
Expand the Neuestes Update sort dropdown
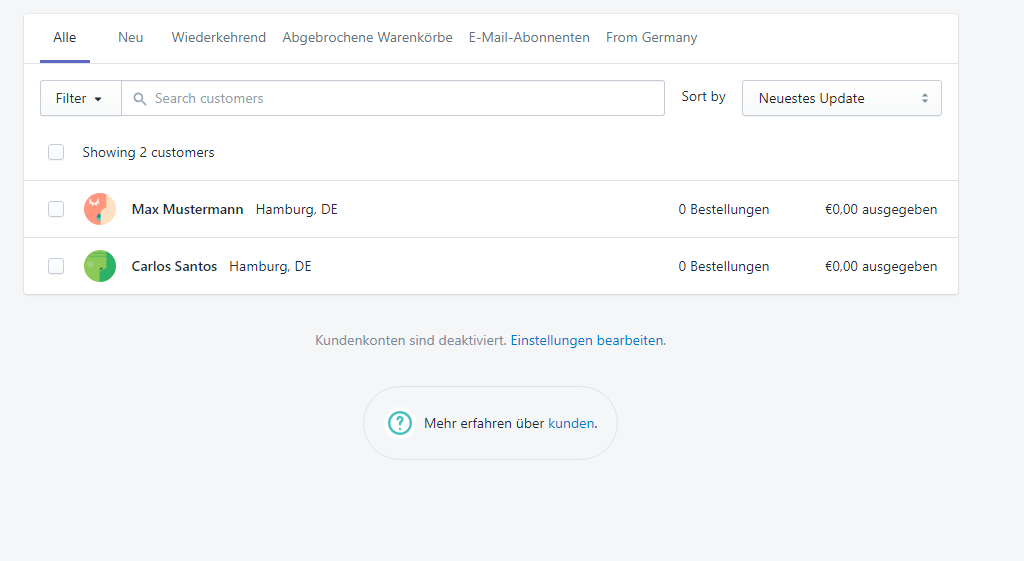(x=841, y=98)
